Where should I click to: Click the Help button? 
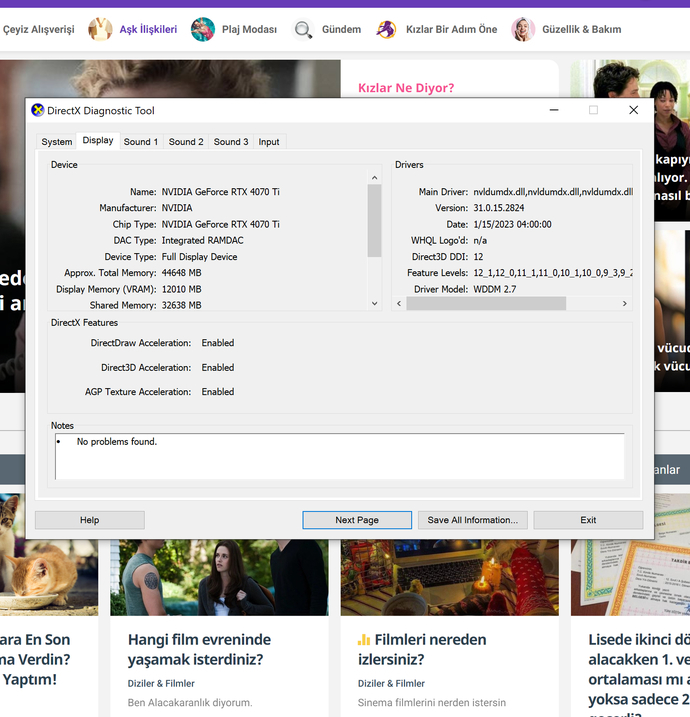(x=90, y=520)
